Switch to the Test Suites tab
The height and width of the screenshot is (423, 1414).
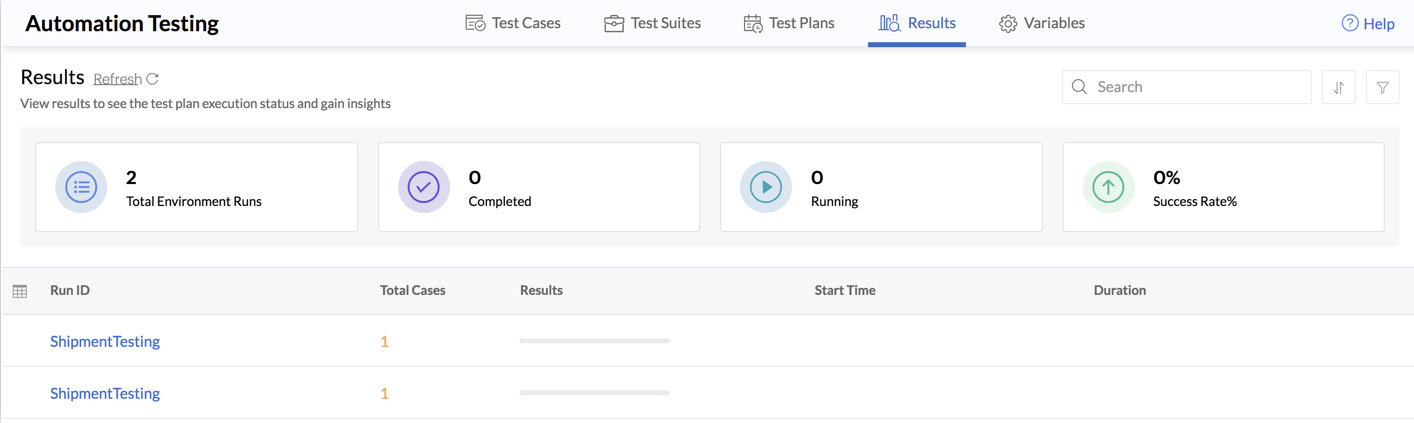652,23
